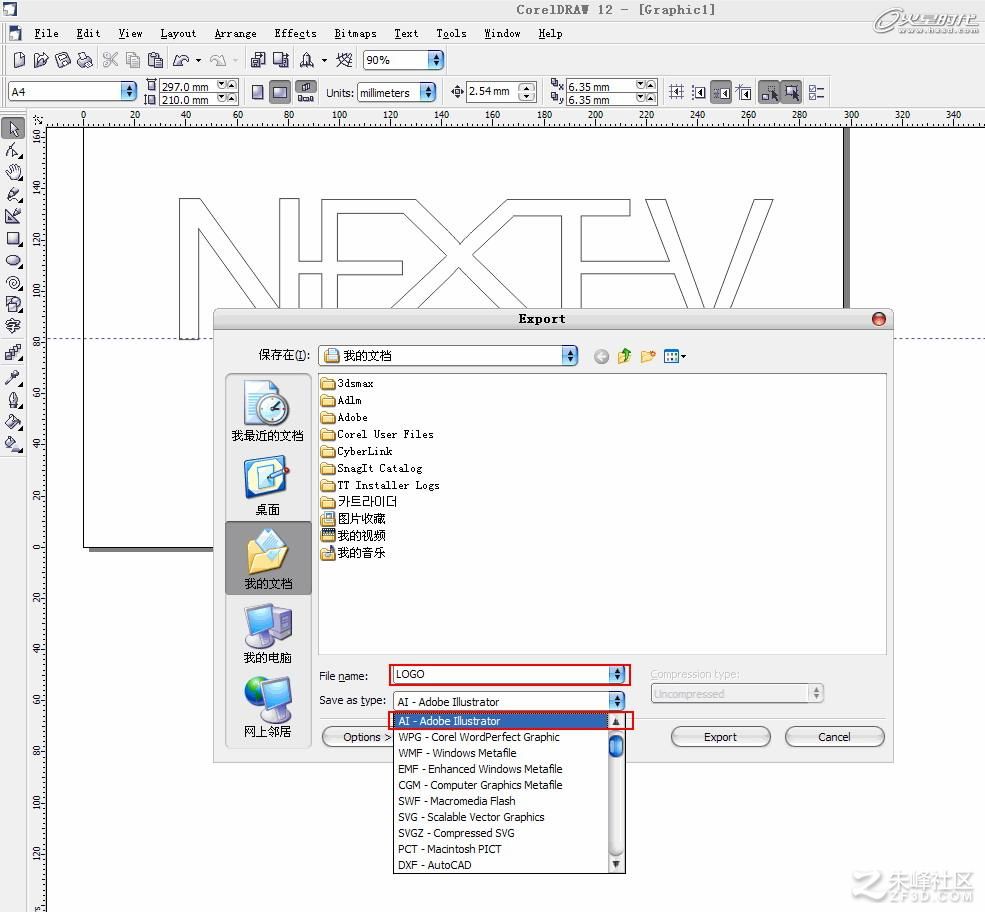The width and height of the screenshot is (985, 912).
Task: Collapse the Save as type dropdown
Action: pos(617,700)
